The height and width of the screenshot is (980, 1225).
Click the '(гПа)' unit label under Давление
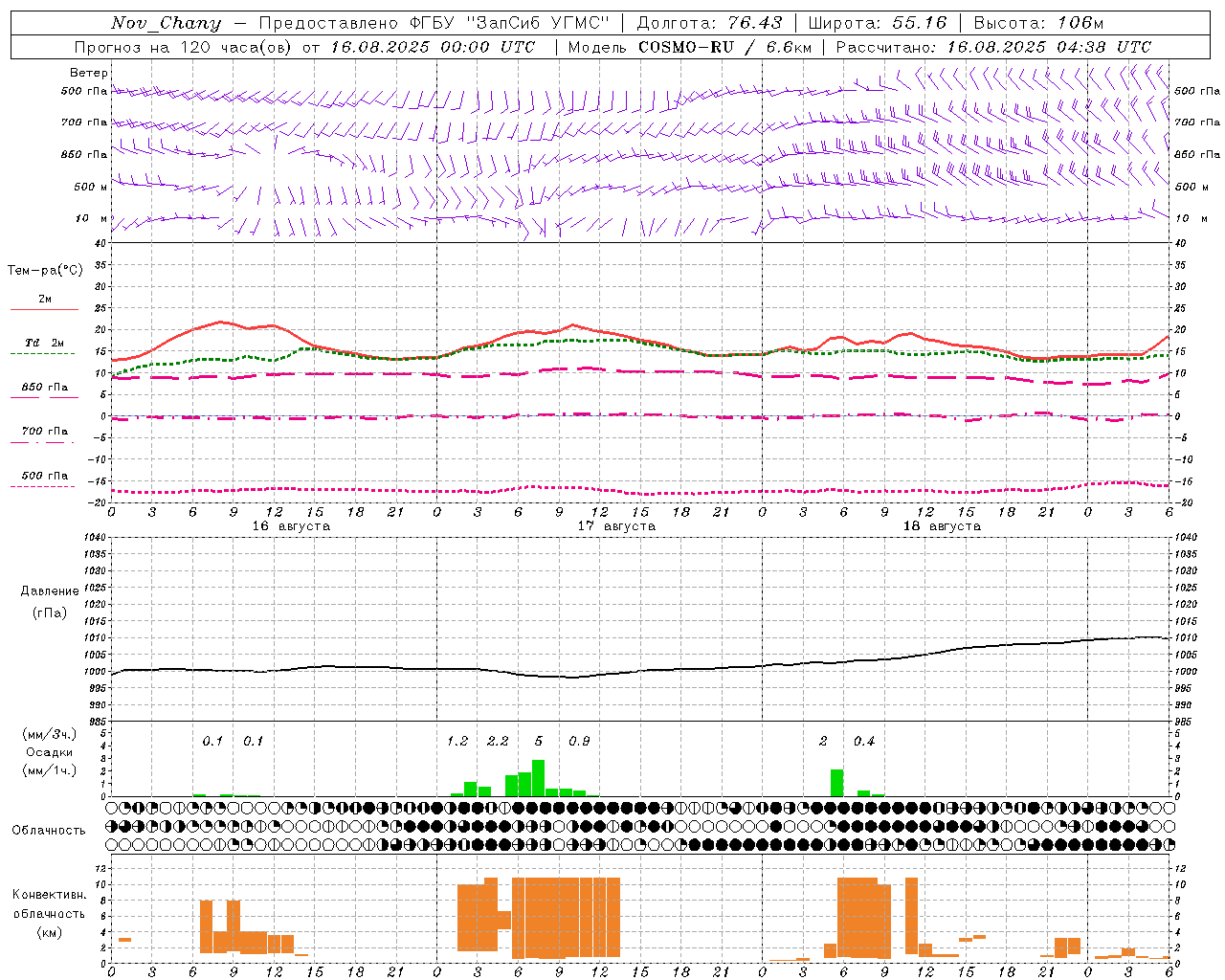[x=50, y=612]
